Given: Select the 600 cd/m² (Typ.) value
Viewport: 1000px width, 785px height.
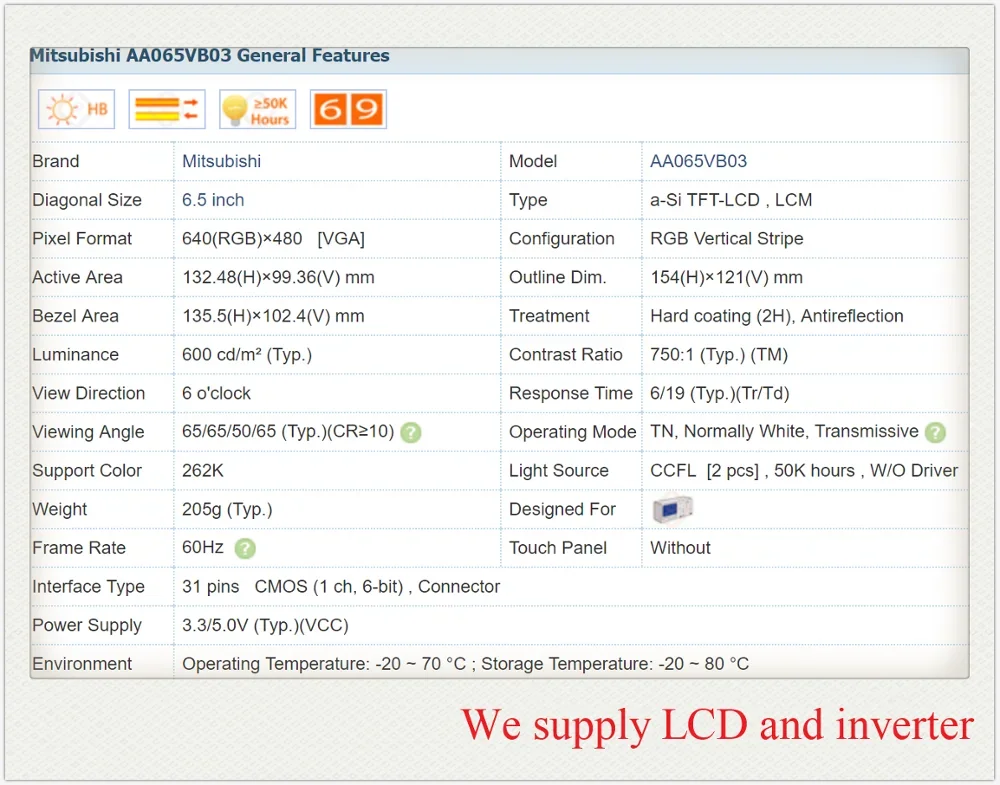Looking at the screenshot, I should point(247,355).
